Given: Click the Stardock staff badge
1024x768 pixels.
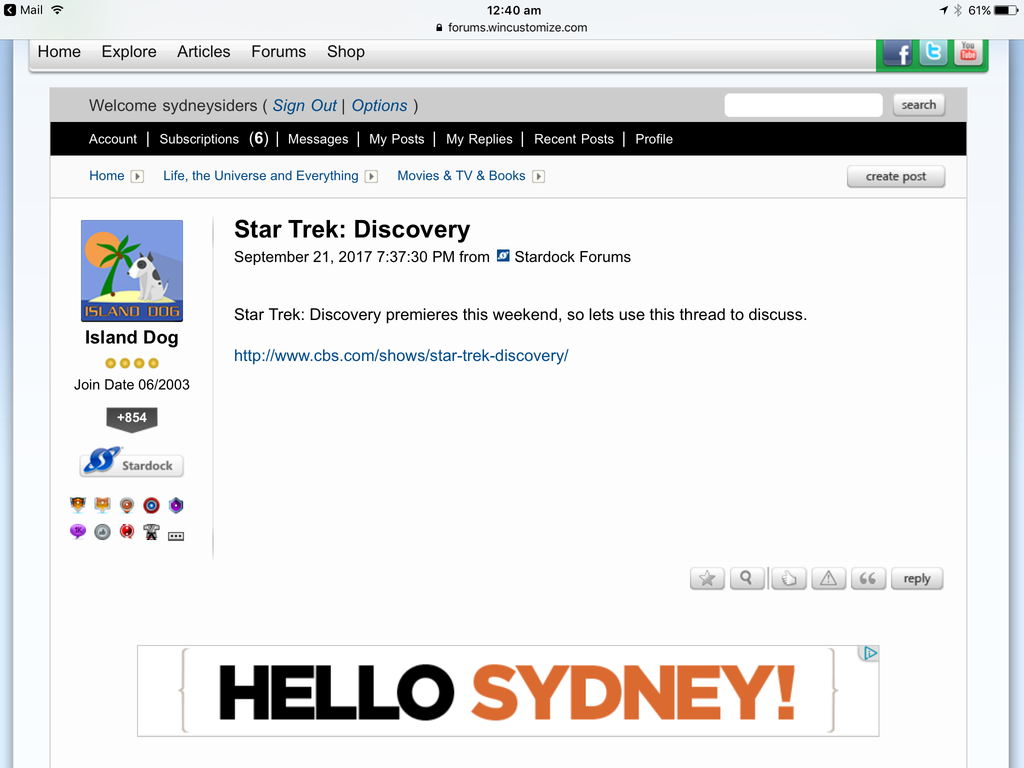Looking at the screenshot, I should pyautogui.click(x=131, y=462).
